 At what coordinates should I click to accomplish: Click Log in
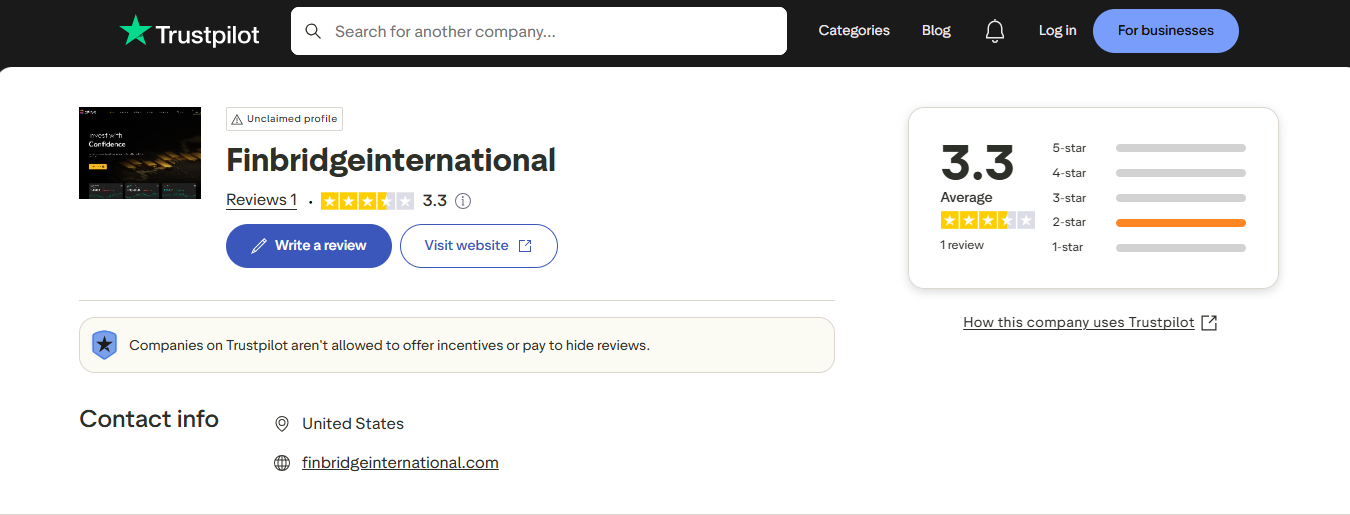[1057, 31]
